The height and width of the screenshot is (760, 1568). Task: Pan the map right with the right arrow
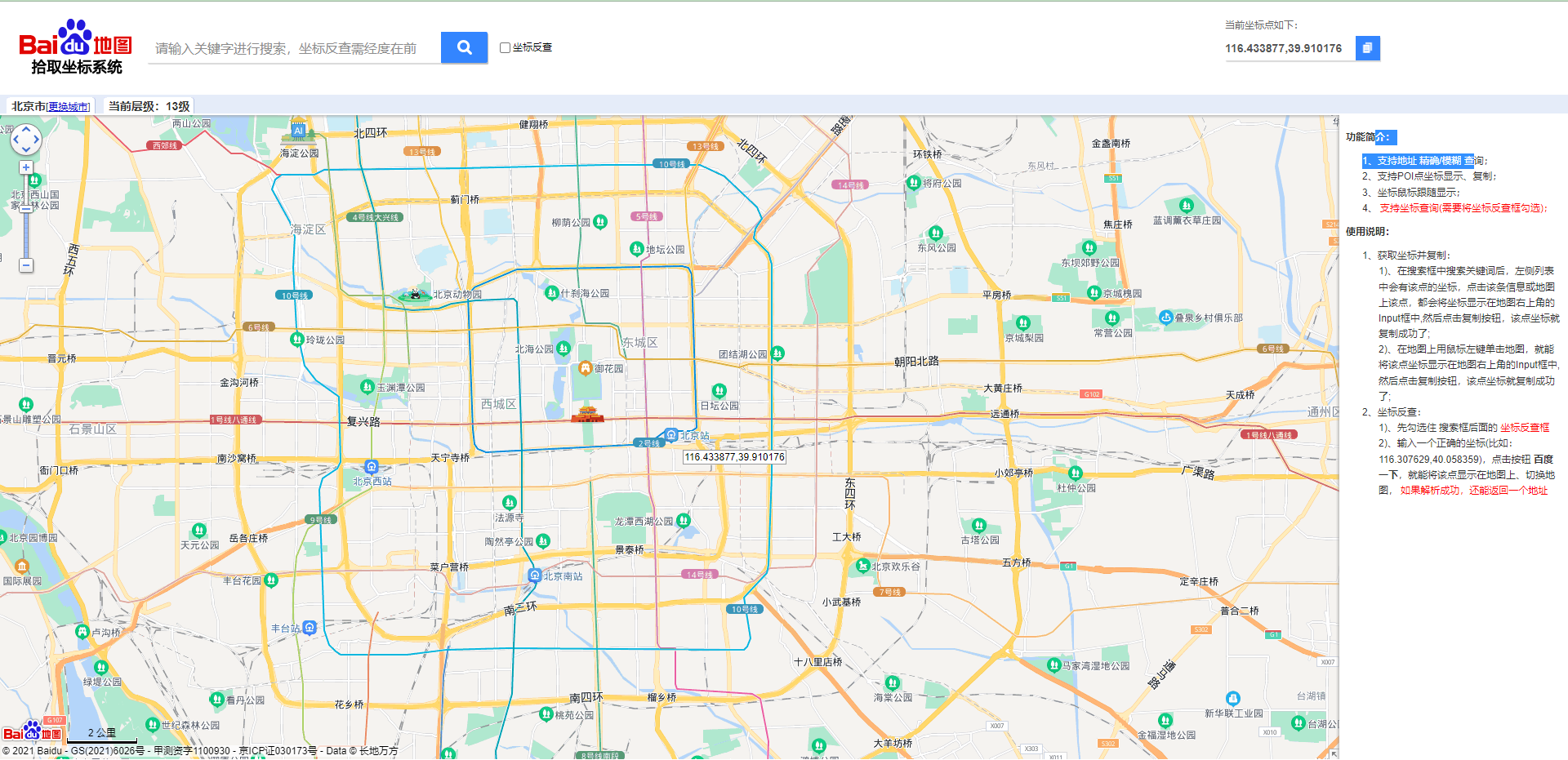coord(36,140)
